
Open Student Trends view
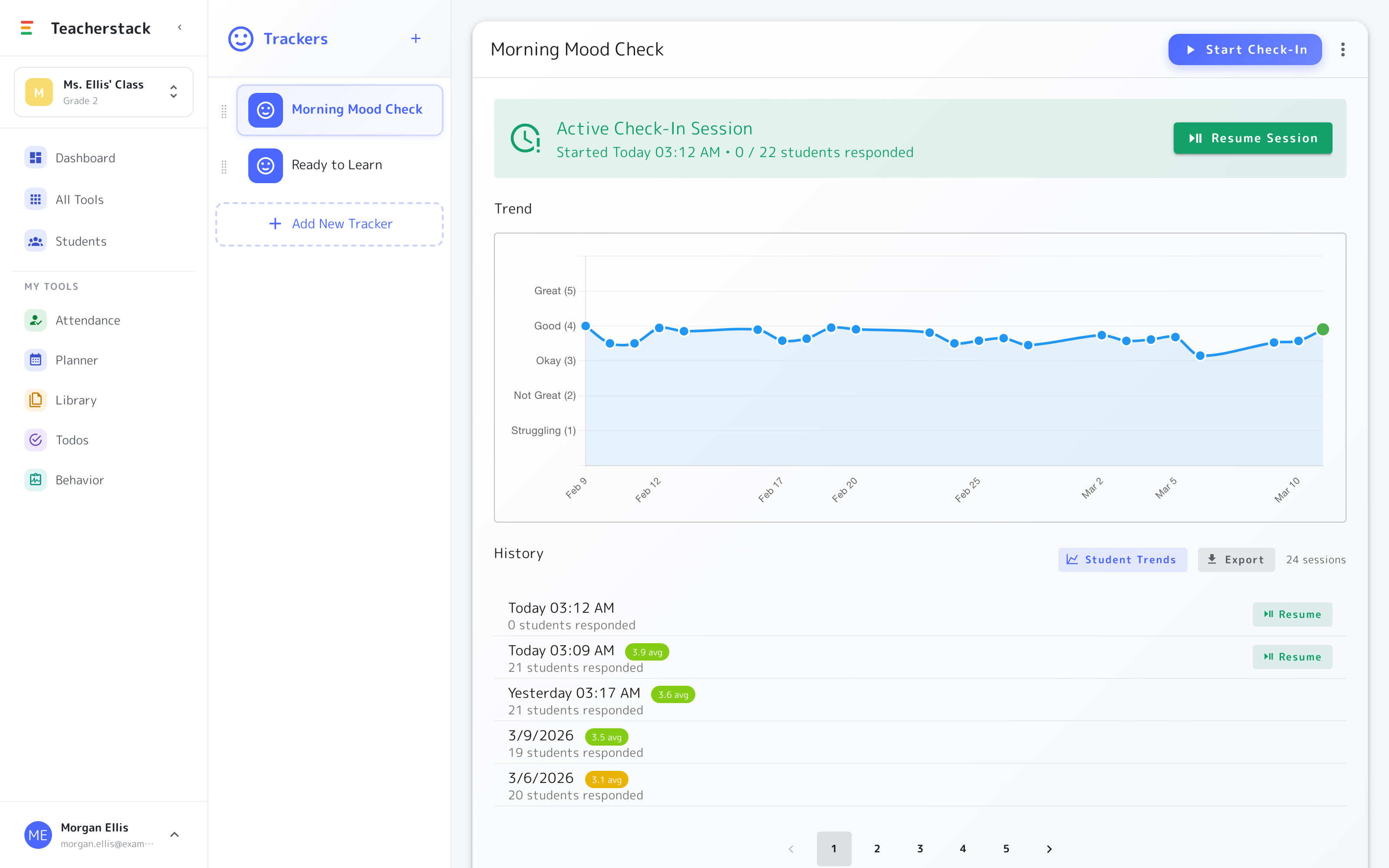[1122, 559]
